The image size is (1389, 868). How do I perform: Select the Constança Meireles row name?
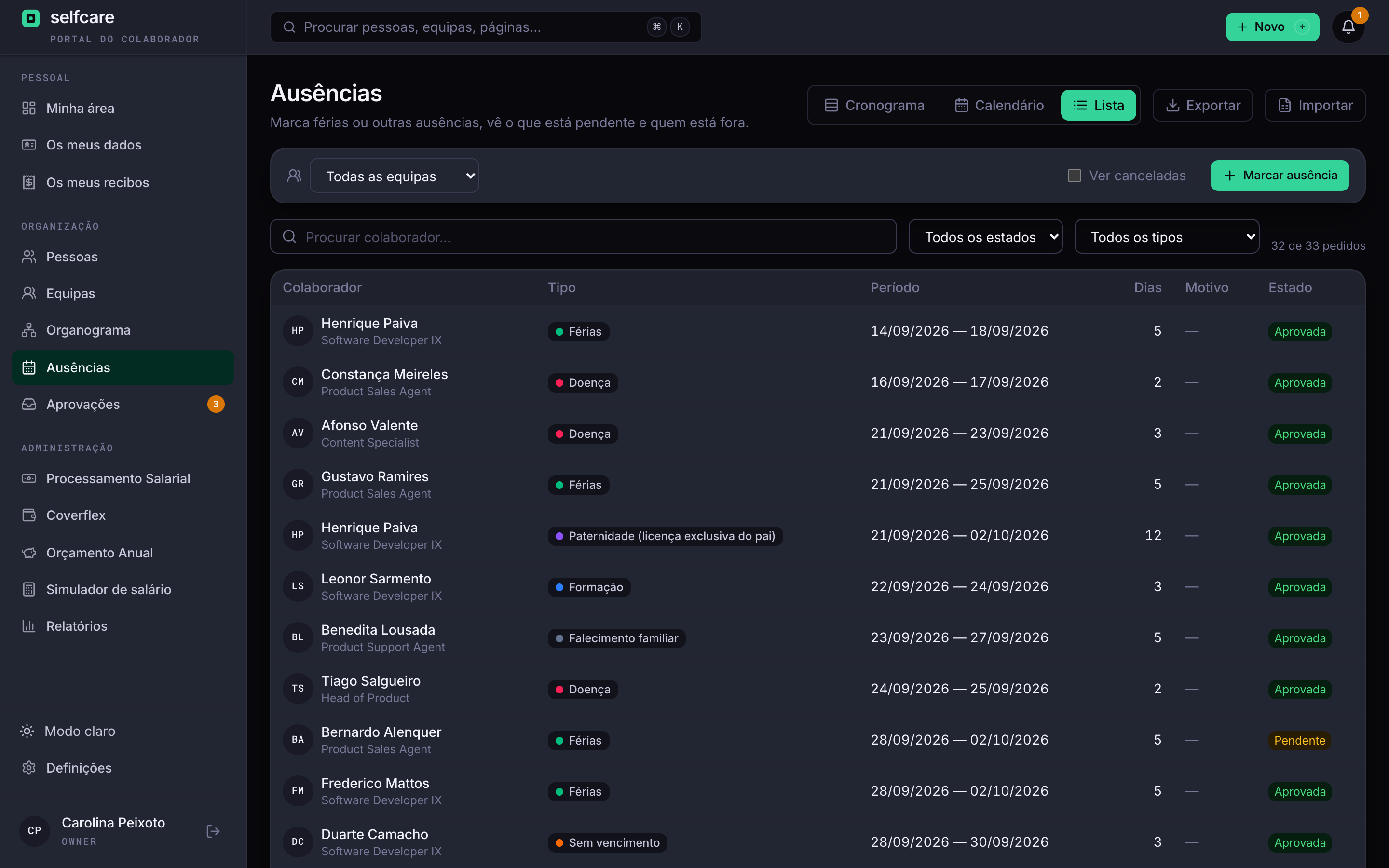[384, 374]
